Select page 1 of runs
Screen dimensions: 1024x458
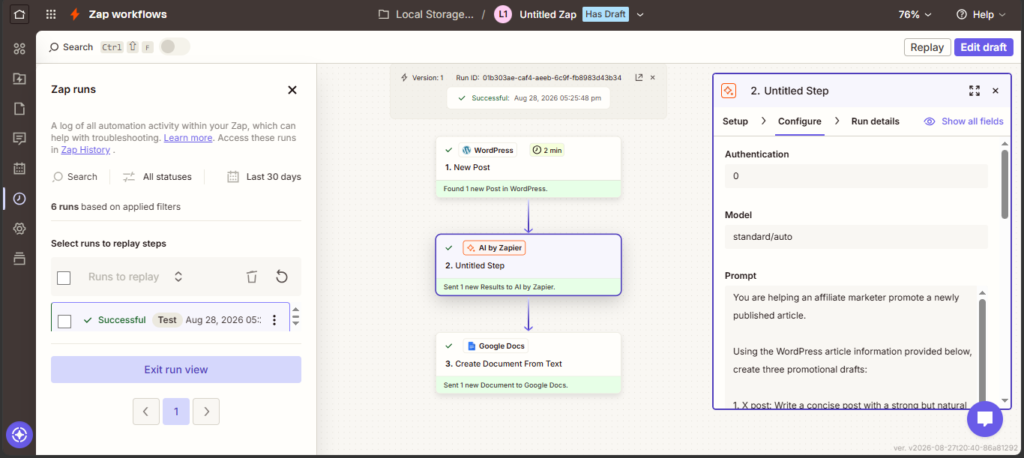(176, 412)
